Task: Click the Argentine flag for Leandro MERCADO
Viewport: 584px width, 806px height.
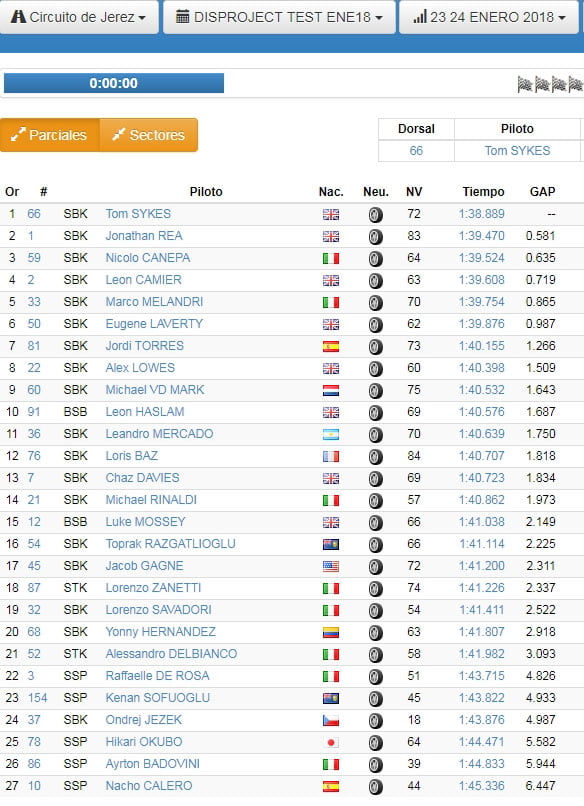Action: pyautogui.click(x=331, y=434)
